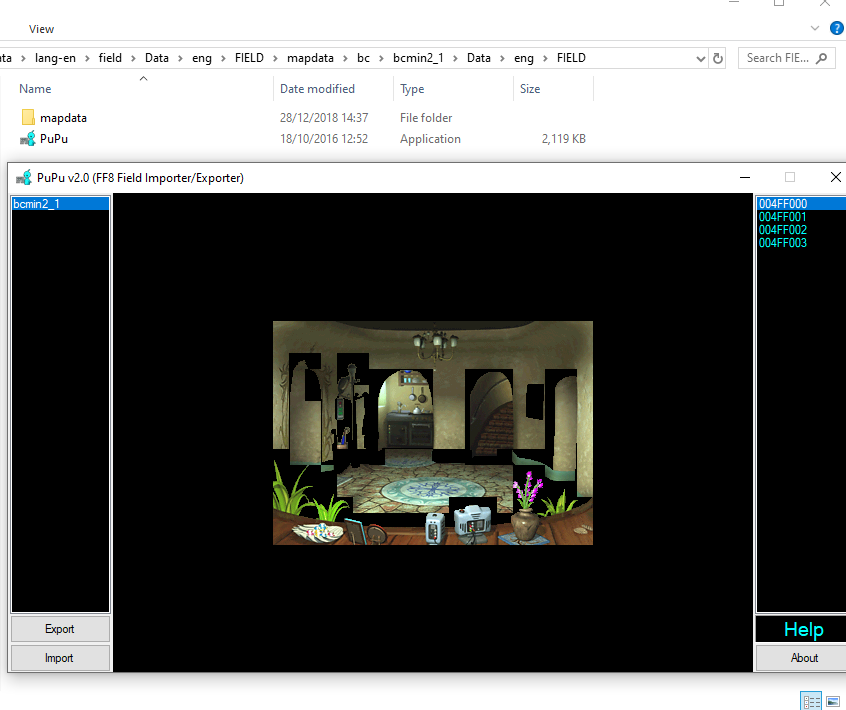Close the PuPu window
This screenshot has height=710, width=846.
tap(835, 177)
